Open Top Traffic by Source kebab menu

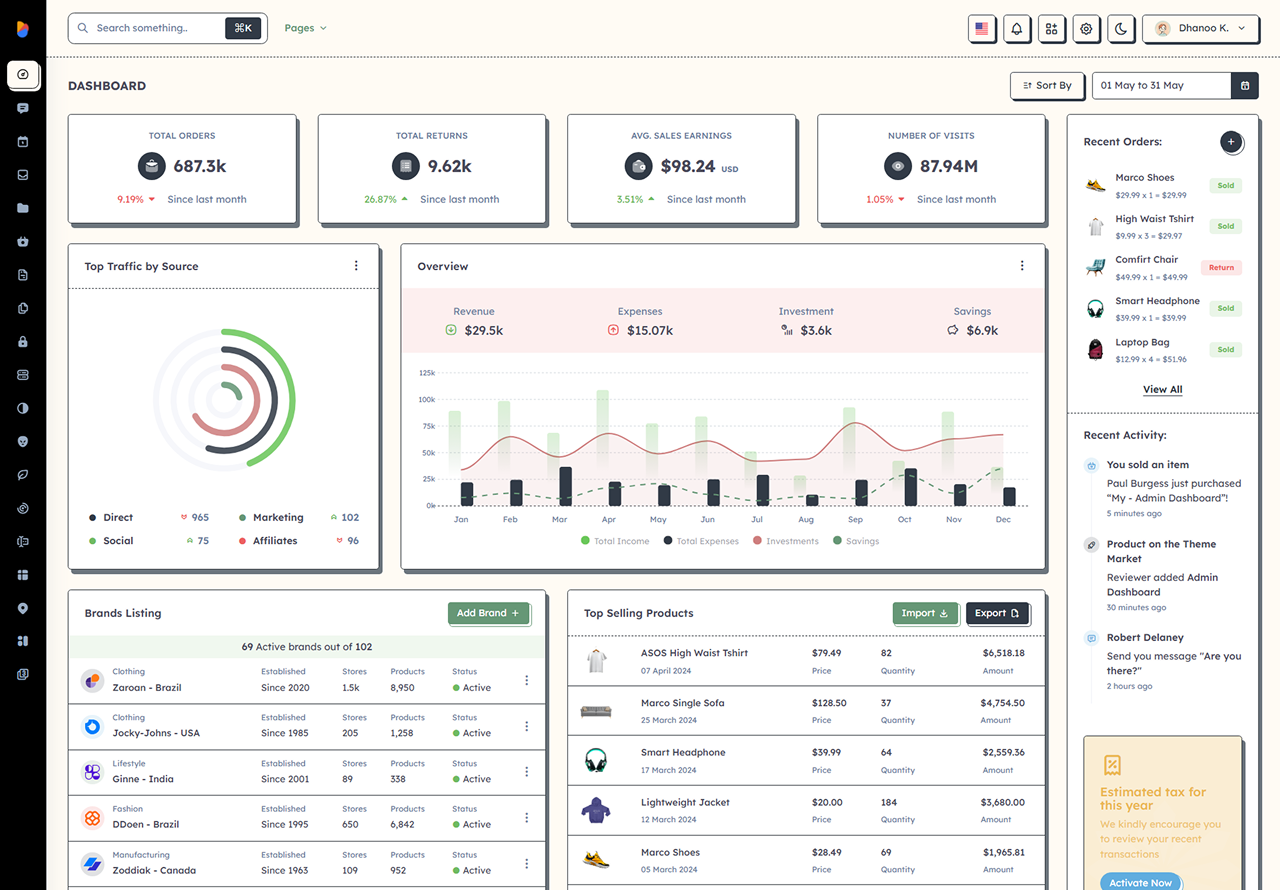pos(356,266)
